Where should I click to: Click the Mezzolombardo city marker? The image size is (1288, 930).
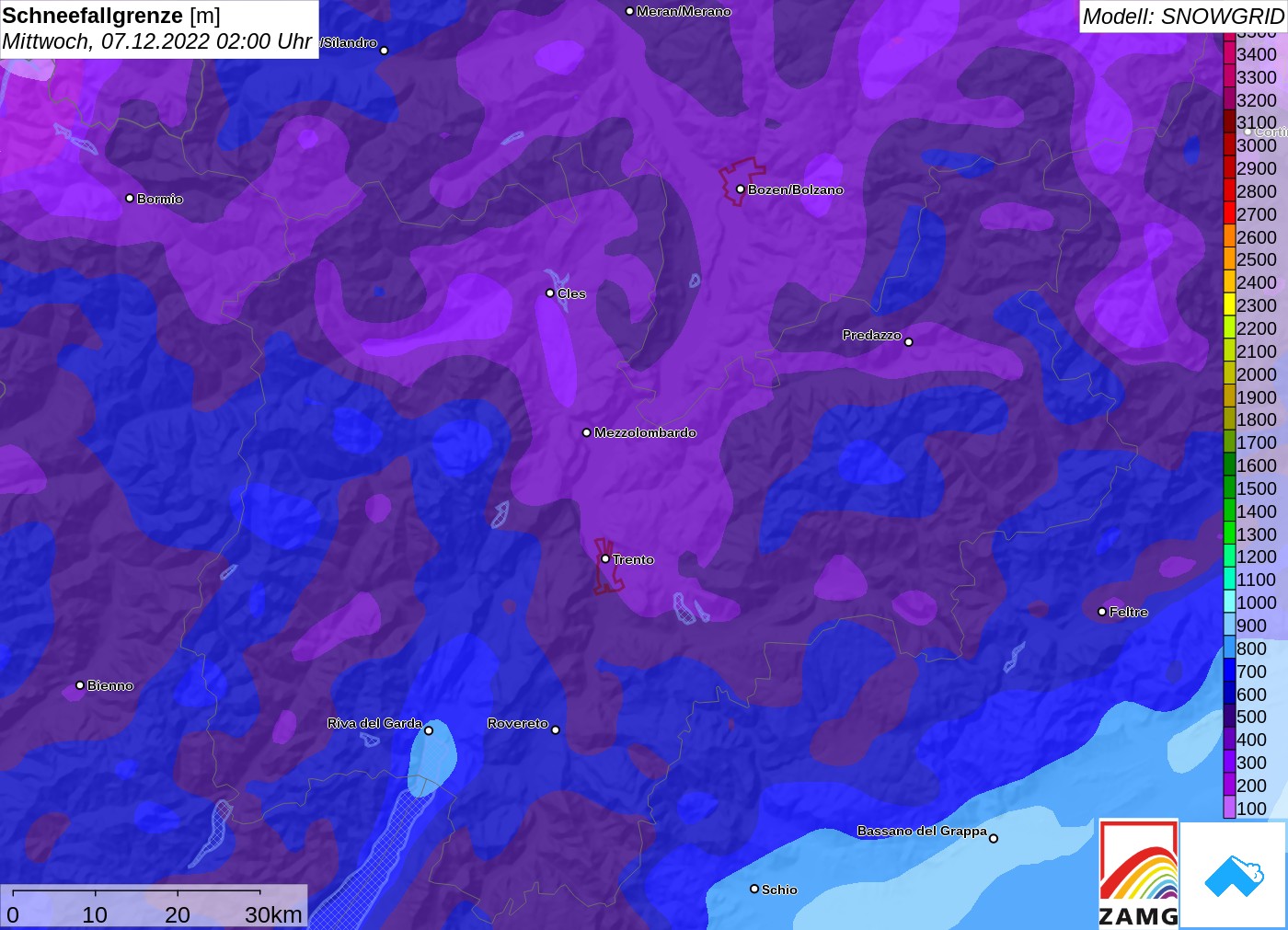[587, 432]
